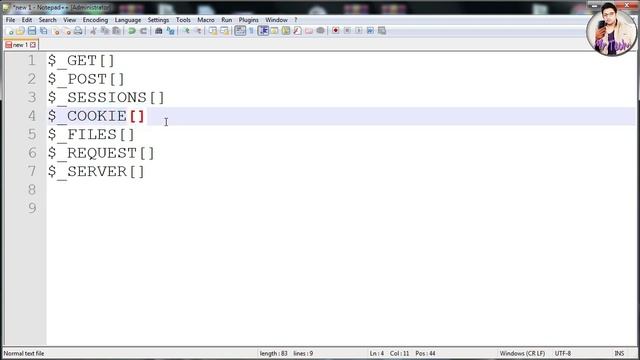Click the Playback macro icon

(x=358, y=31)
